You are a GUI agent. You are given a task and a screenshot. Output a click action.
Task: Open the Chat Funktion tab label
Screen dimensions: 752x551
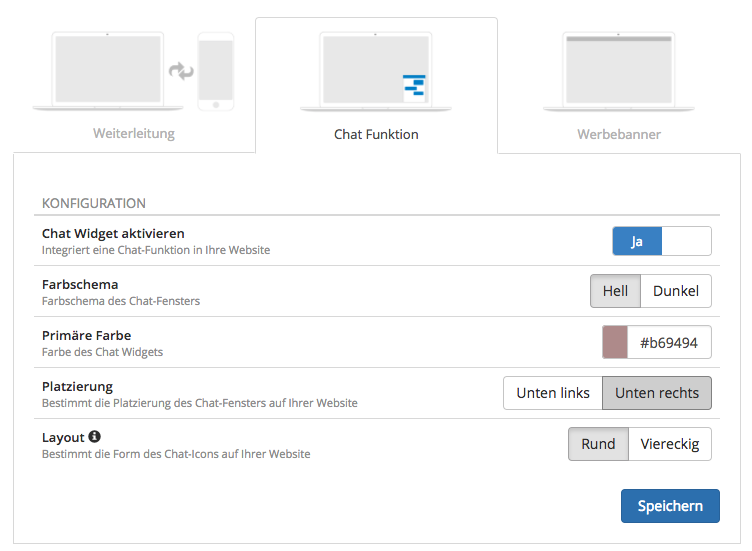376,134
